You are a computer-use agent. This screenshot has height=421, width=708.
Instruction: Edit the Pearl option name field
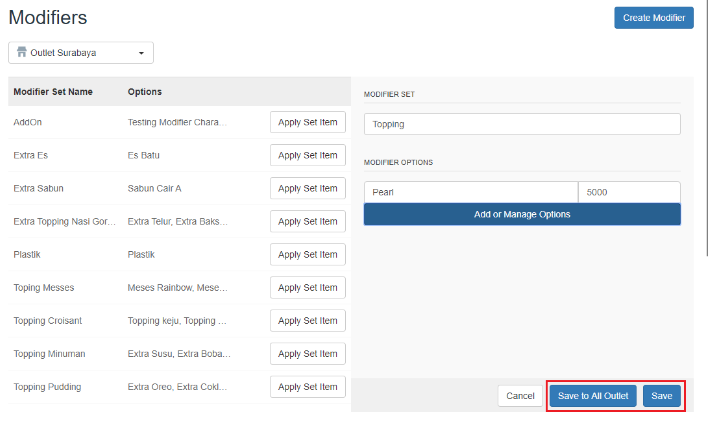click(x=470, y=192)
